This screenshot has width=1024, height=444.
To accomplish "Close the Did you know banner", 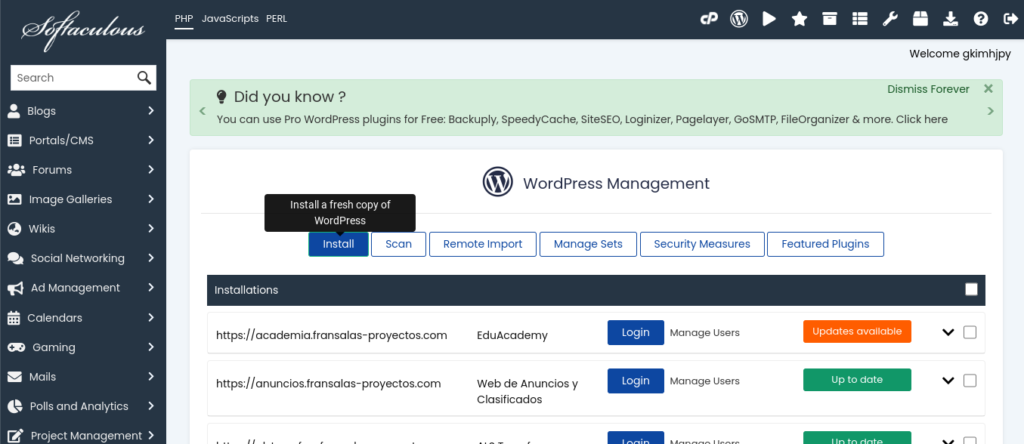I will tap(988, 89).
